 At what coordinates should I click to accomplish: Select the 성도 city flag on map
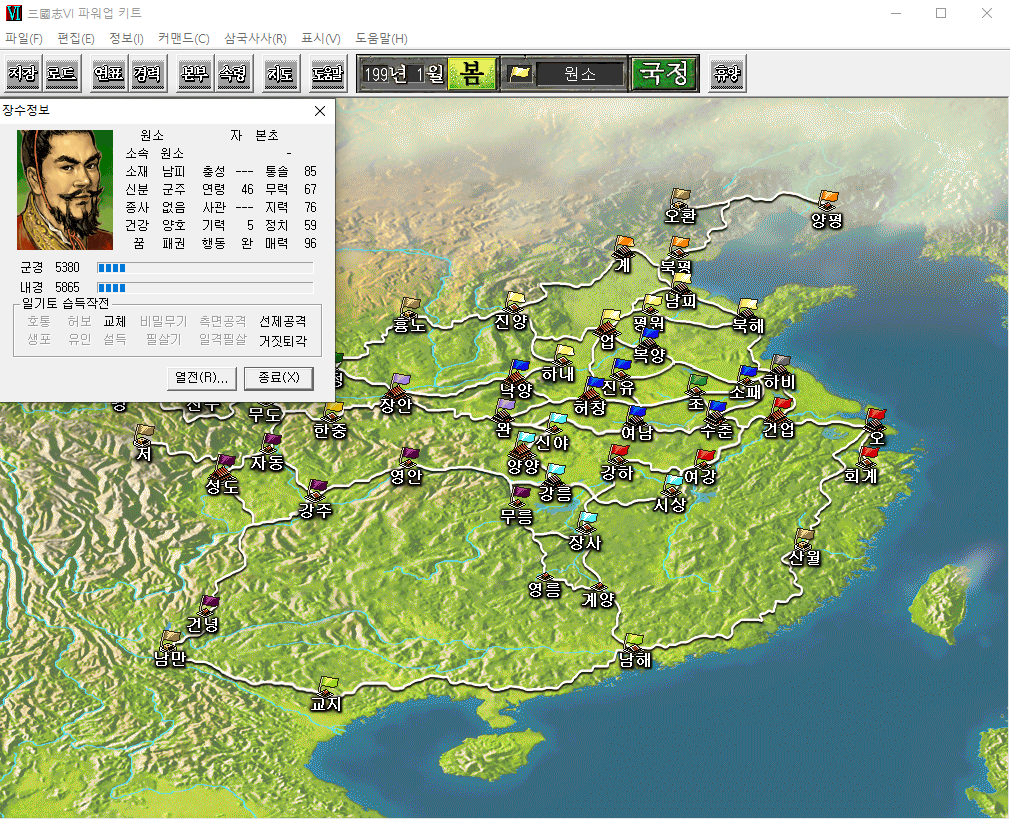(225, 464)
